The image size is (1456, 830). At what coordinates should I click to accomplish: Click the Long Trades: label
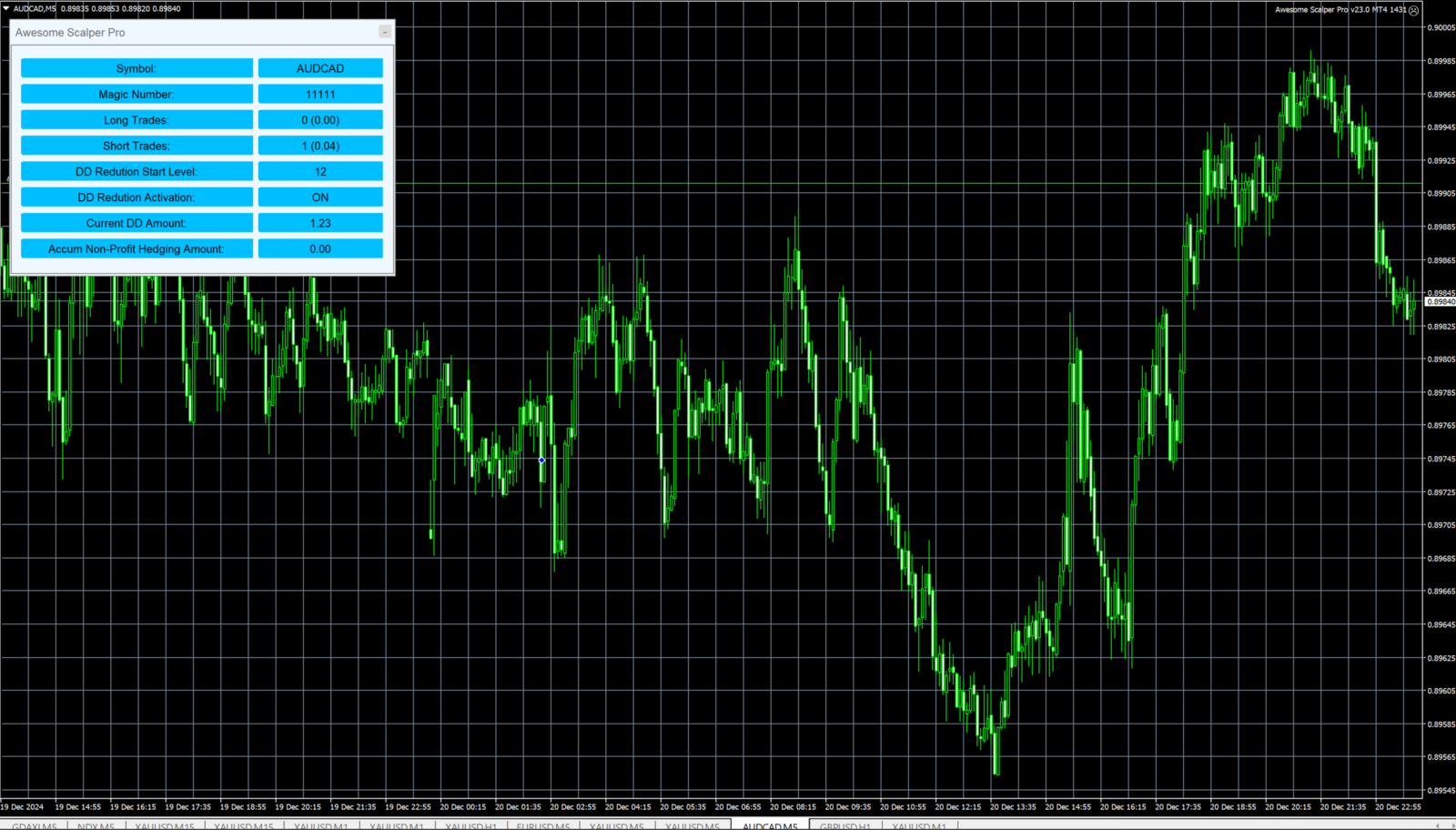click(136, 120)
